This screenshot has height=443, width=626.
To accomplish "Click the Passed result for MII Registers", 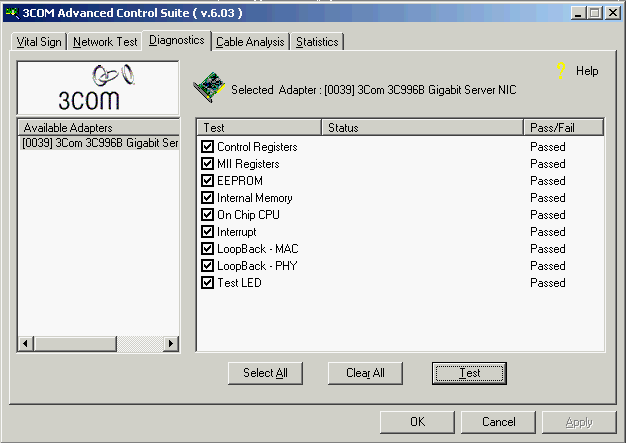I will tap(547, 164).
